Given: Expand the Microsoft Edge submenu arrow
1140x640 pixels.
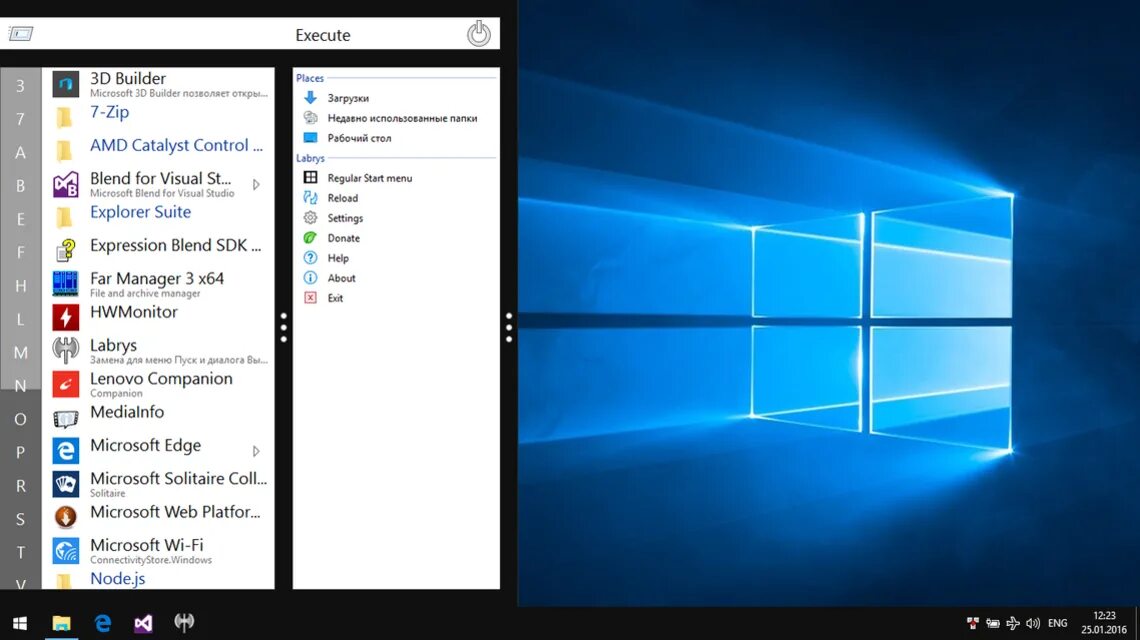Looking at the screenshot, I should pos(256,451).
